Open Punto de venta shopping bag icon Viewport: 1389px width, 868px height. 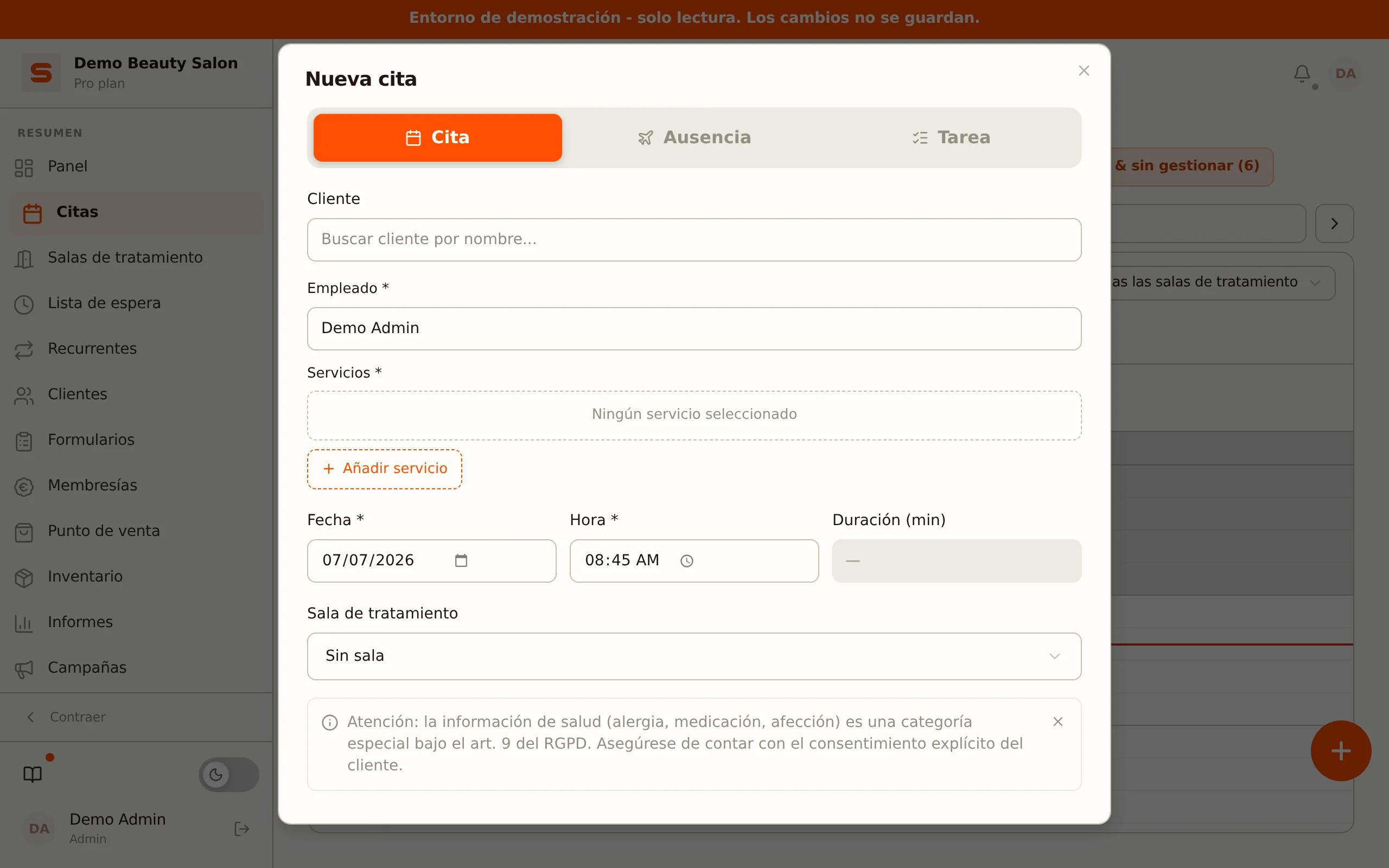pyautogui.click(x=23, y=532)
